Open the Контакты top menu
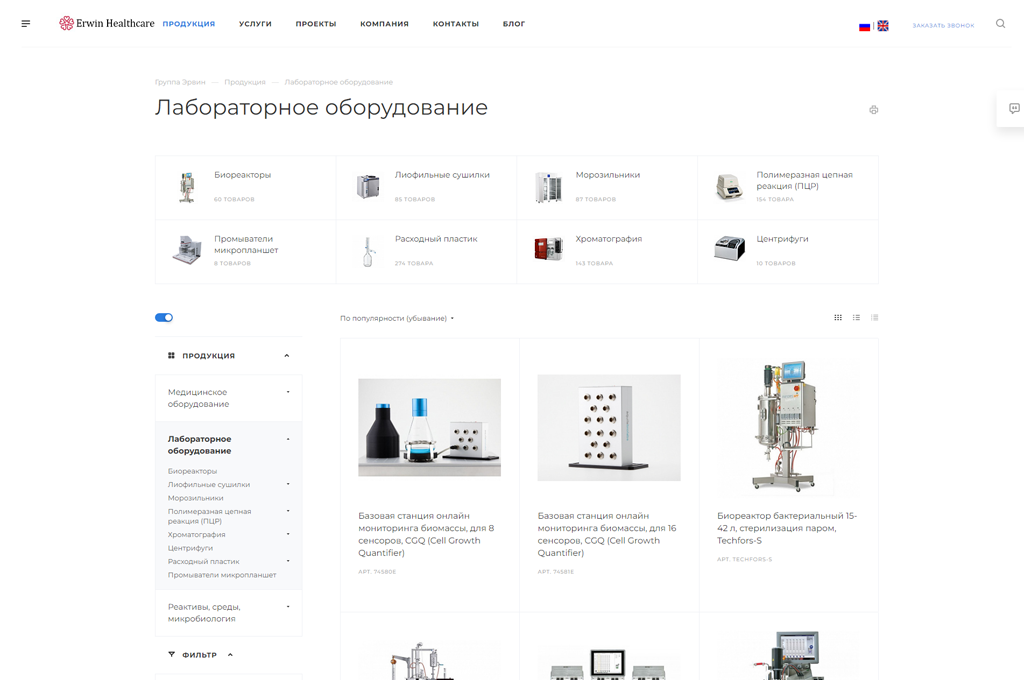 click(x=456, y=24)
